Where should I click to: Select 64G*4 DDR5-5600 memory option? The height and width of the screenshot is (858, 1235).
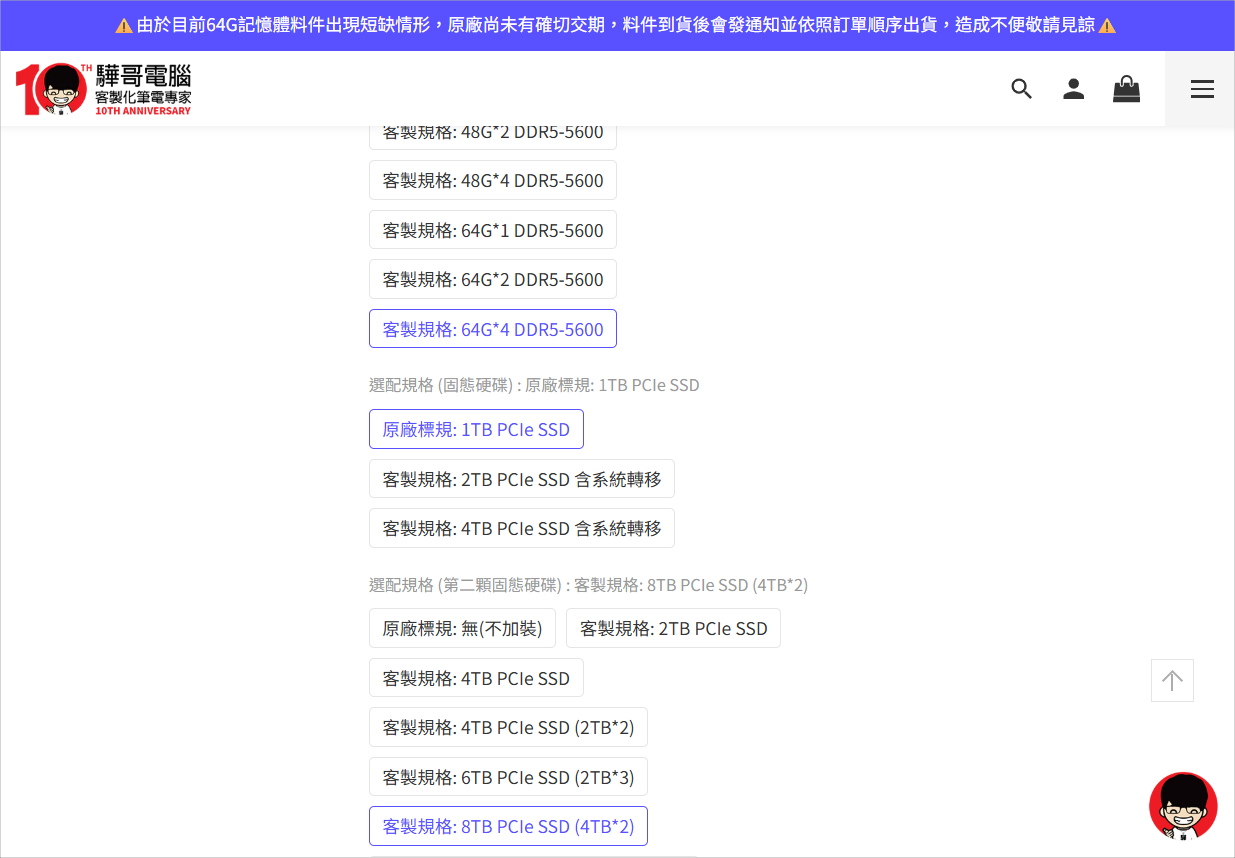[x=492, y=329]
